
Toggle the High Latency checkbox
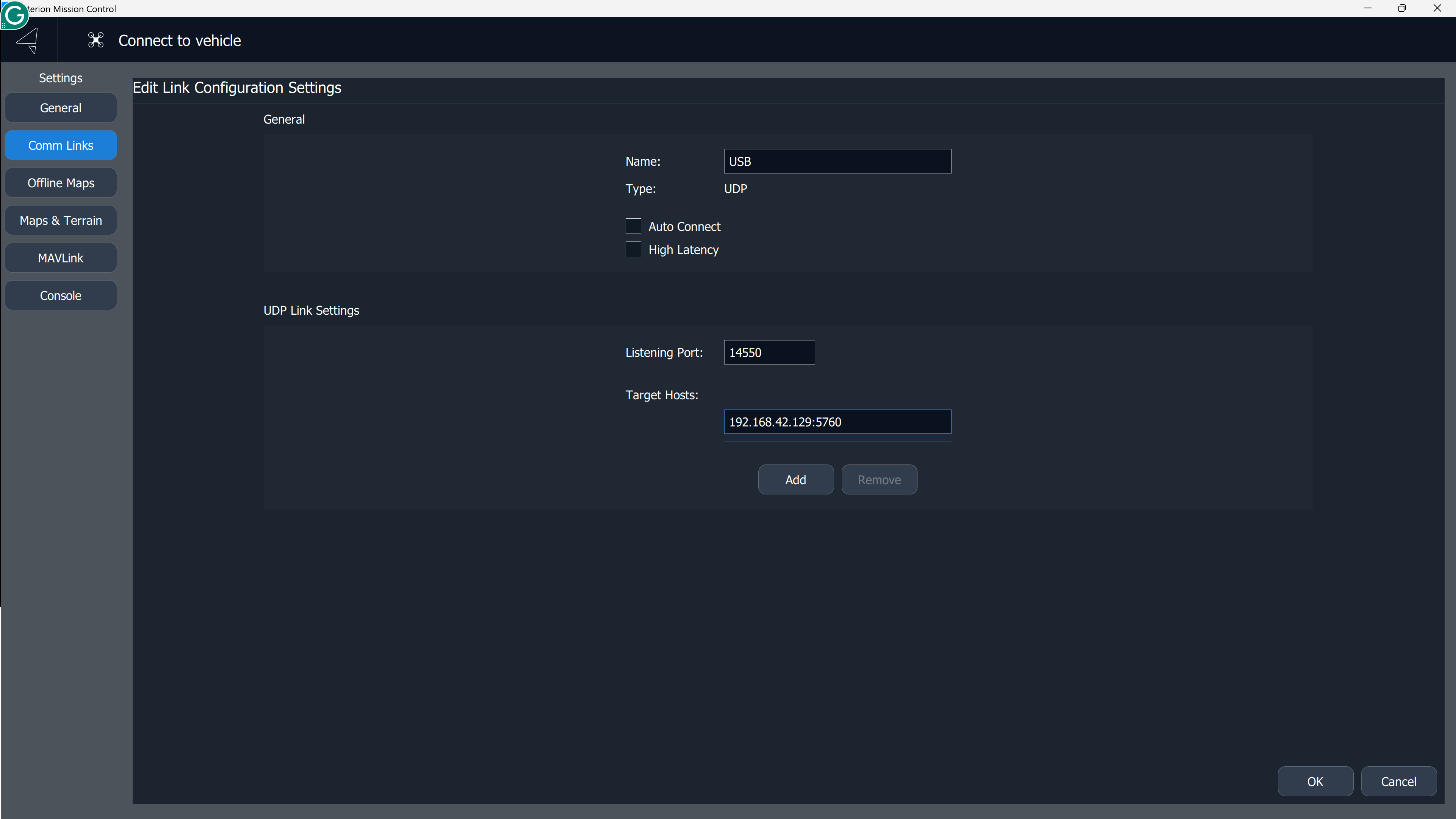633,249
